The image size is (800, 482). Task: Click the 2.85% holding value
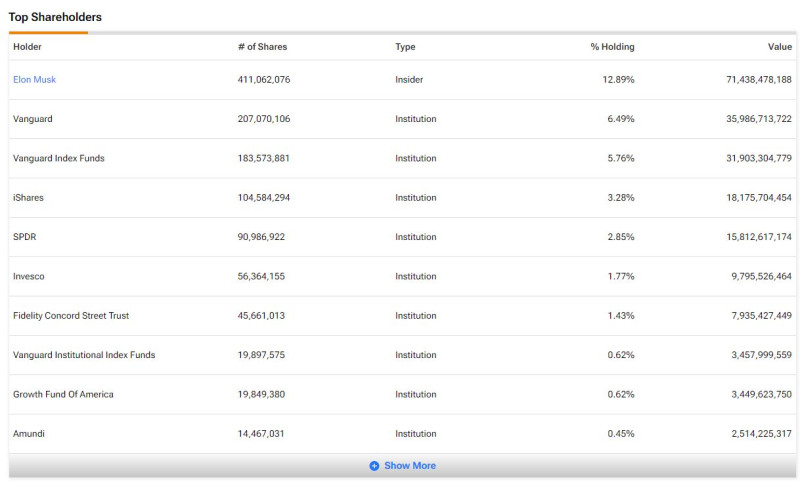(621, 237)
